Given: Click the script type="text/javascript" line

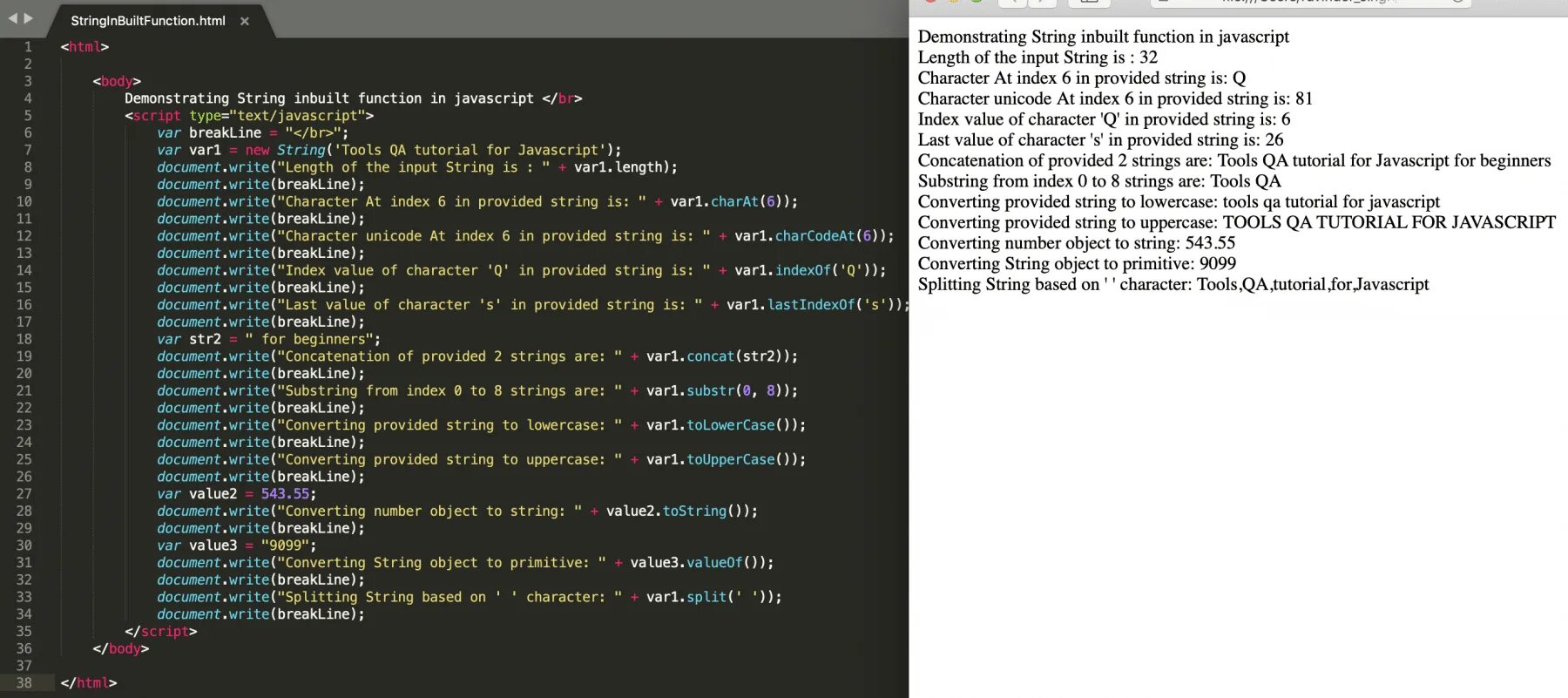Looking at the screenshot, I should pos(249,116).
